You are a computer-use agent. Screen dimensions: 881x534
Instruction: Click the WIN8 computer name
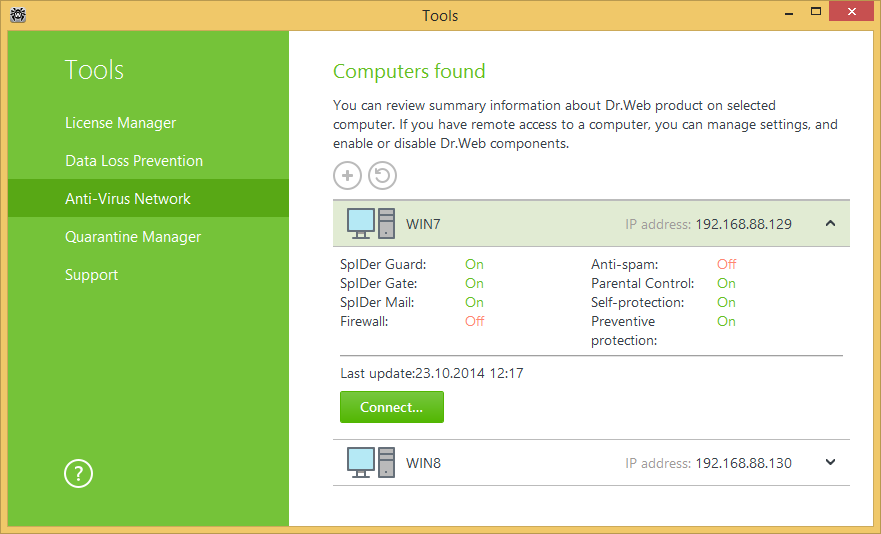tap(423, 463)
